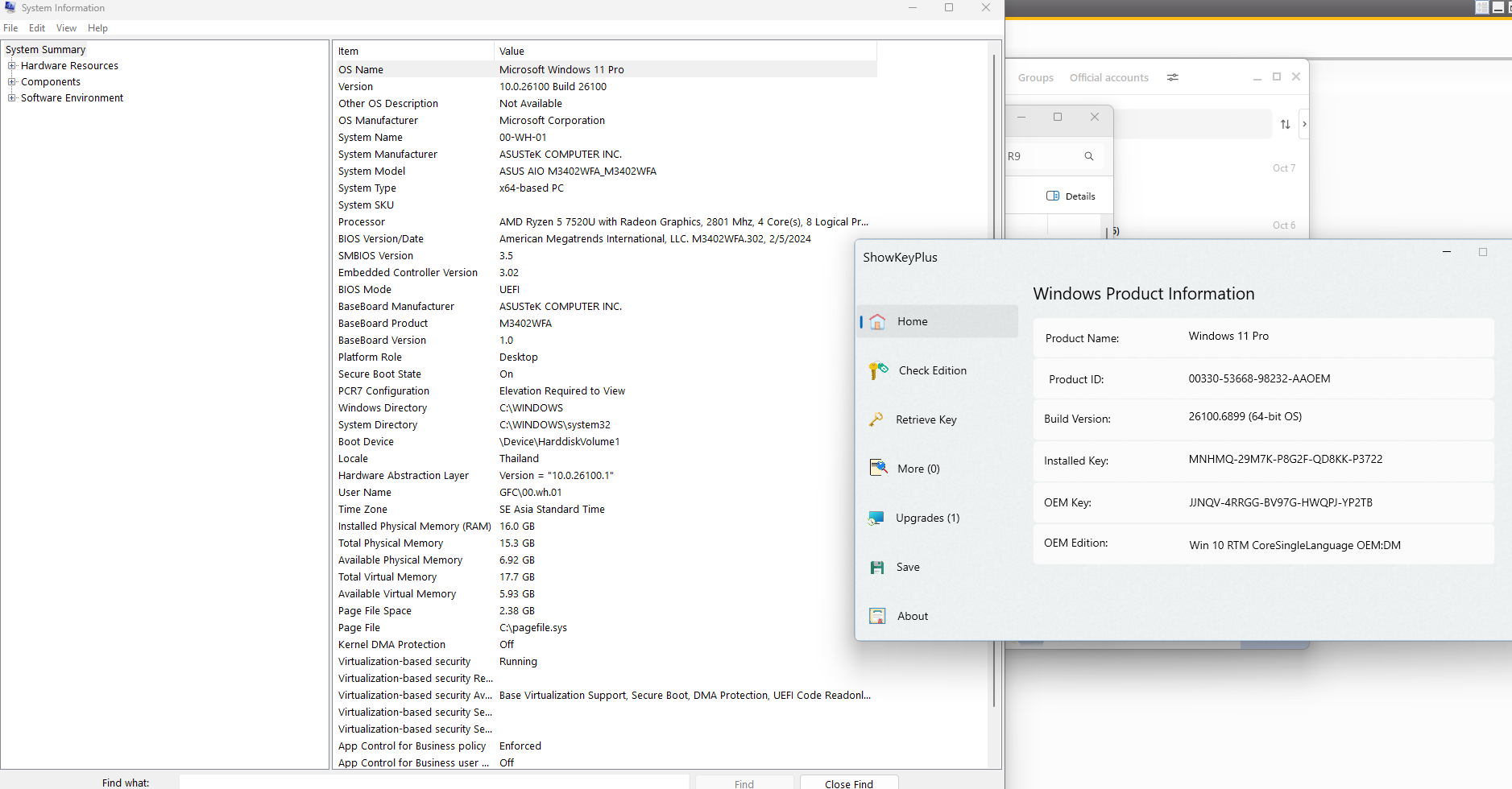The height and width of the screenshot is (789, 1512).
Task: Click the Save floppy disk icon
Action: pyautogui.click(x=877, y=568)
